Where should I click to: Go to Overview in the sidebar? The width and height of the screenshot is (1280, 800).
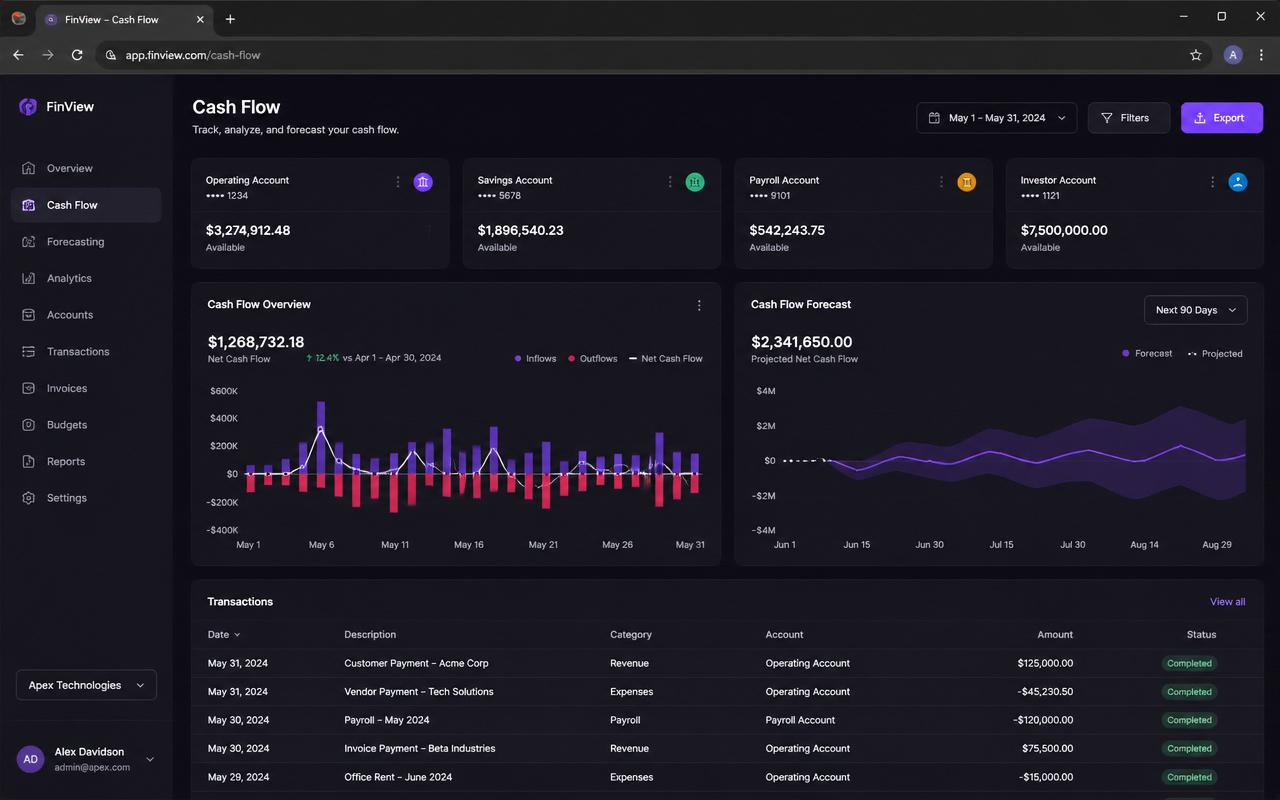click(x=86, y=168)
